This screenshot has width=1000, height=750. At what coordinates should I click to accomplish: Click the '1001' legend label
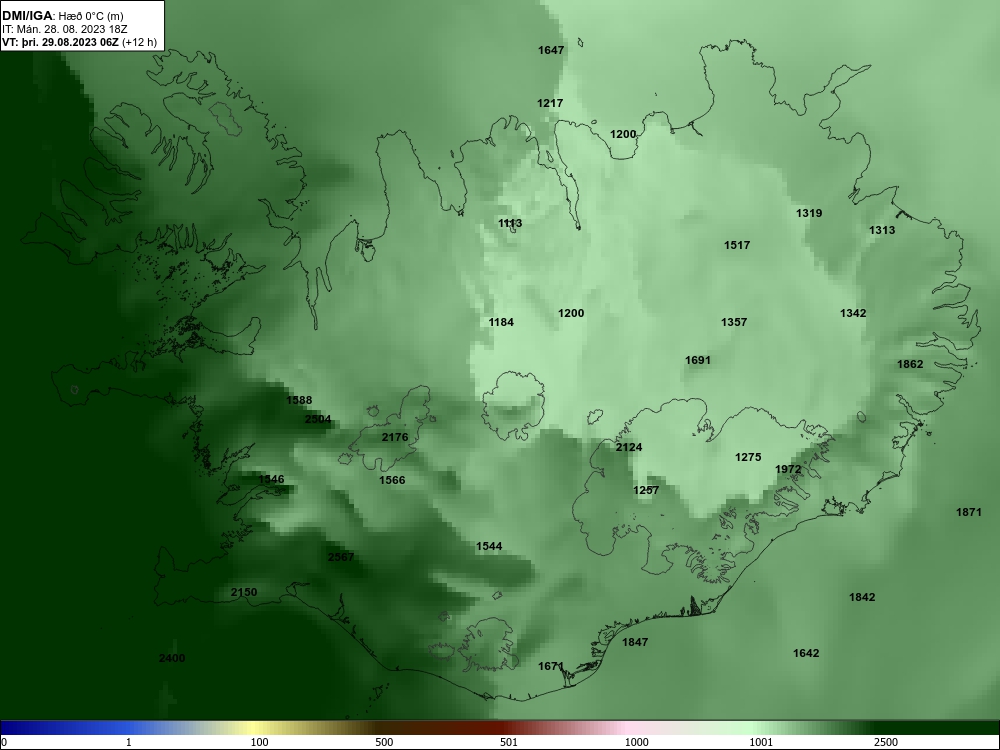click(761, 742)
